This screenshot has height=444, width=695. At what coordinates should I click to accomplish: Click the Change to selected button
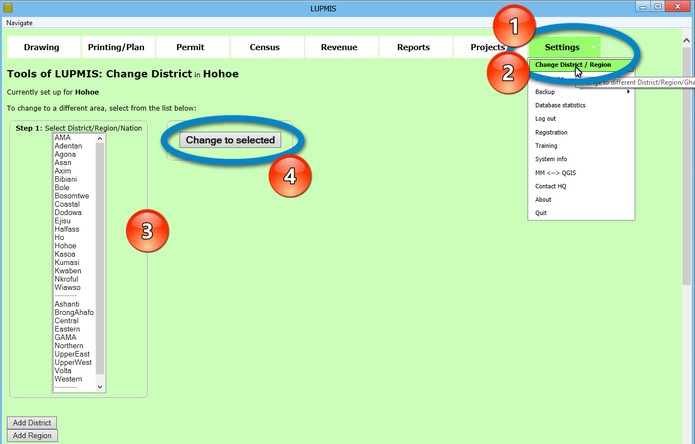click(x=230, y=140)
